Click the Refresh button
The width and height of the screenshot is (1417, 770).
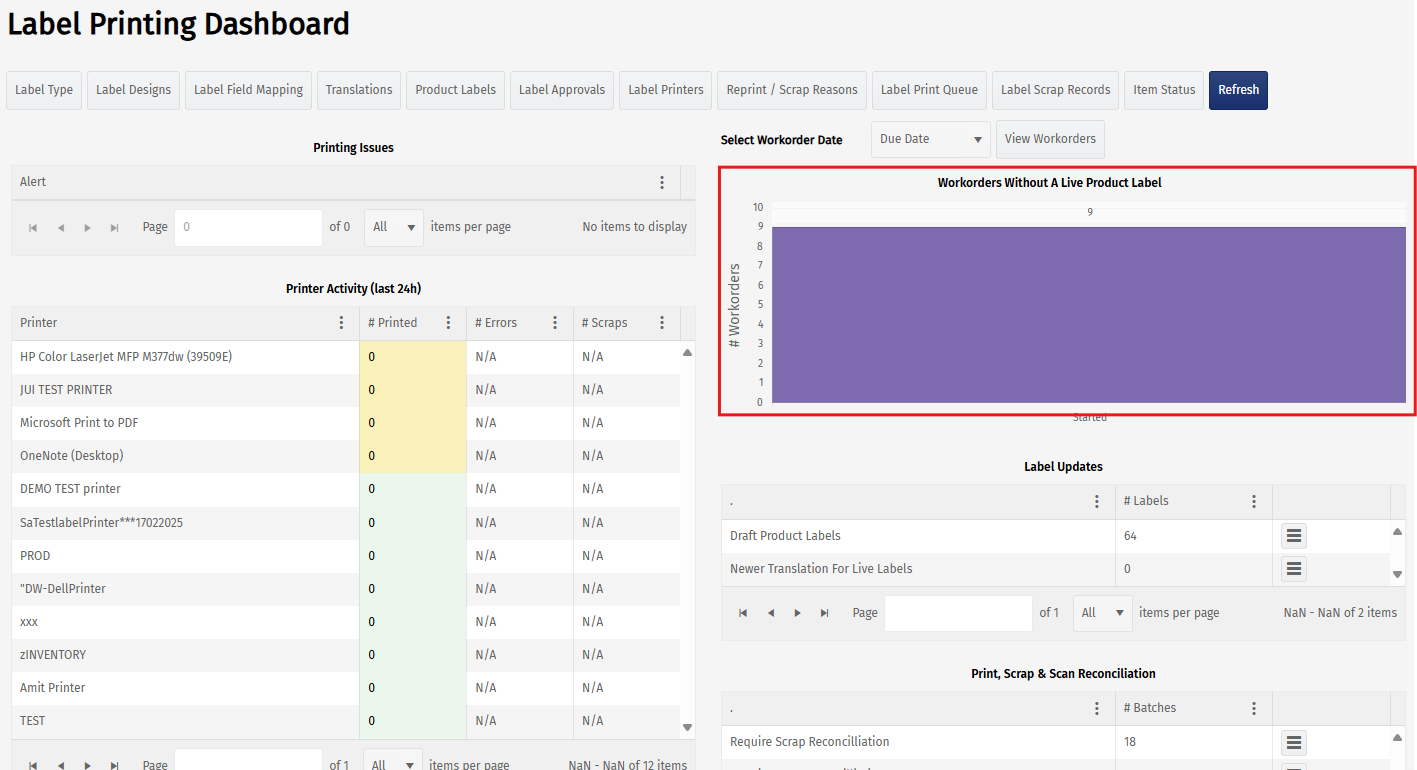tap(1238, 90)
